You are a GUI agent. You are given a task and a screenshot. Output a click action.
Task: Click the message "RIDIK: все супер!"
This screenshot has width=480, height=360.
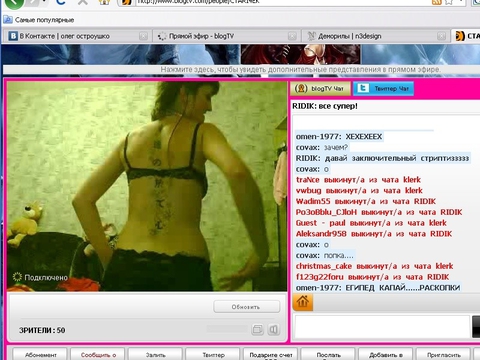(325, 106)
